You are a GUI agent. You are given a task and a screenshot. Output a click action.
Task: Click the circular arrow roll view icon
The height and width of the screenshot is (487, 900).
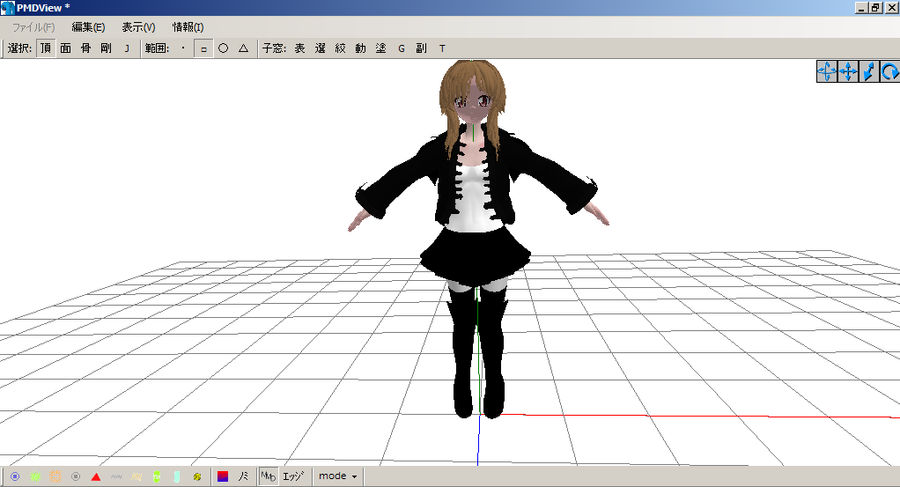890,72
